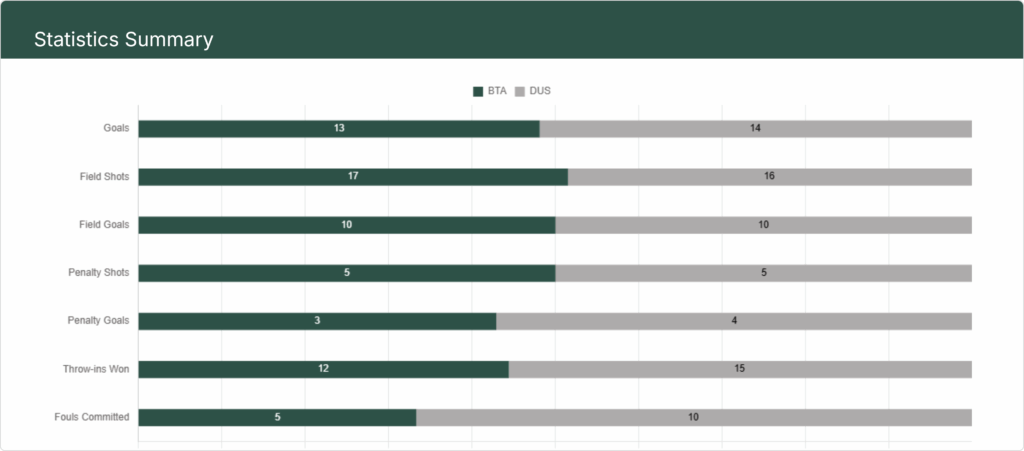Screen dimensions: 1024x451
Task: Select the DUS Fouls Committed bar segment
Action: (693, 417)
